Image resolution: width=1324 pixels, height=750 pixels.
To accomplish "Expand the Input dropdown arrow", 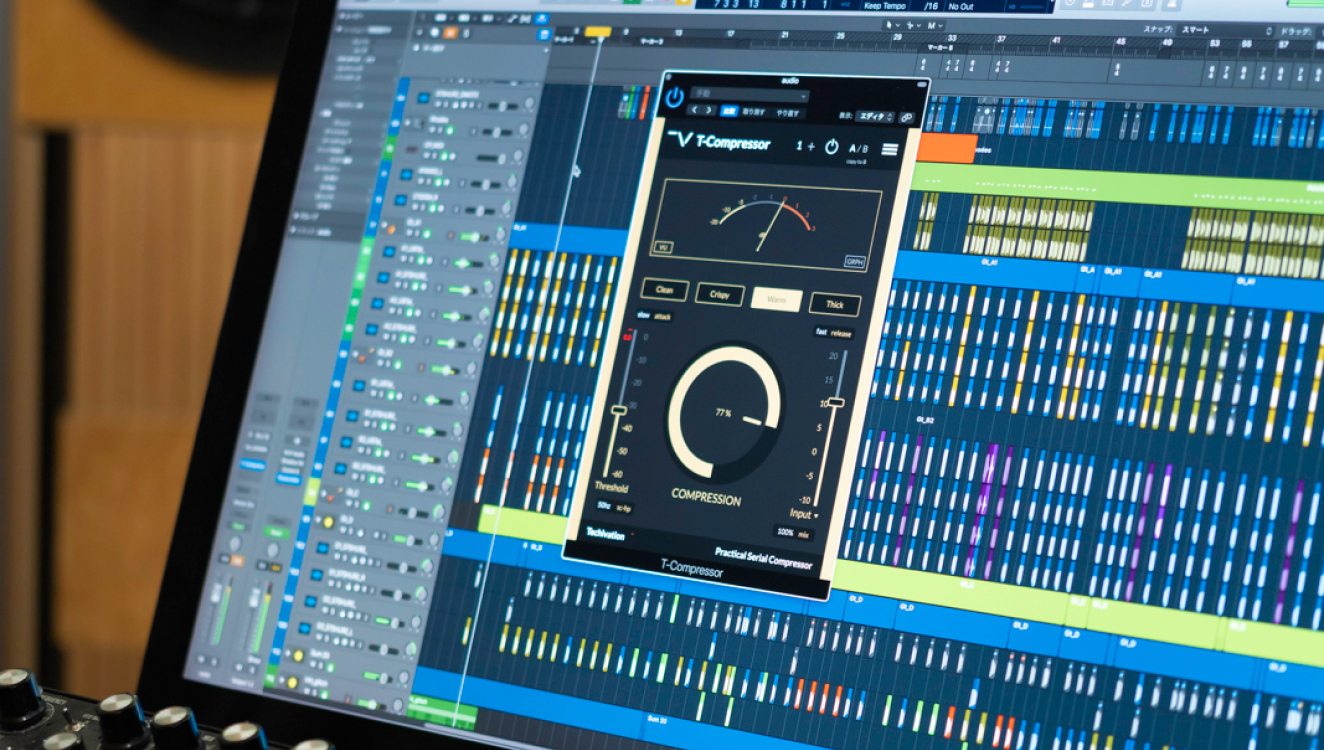I will click(x=817, y=515).
